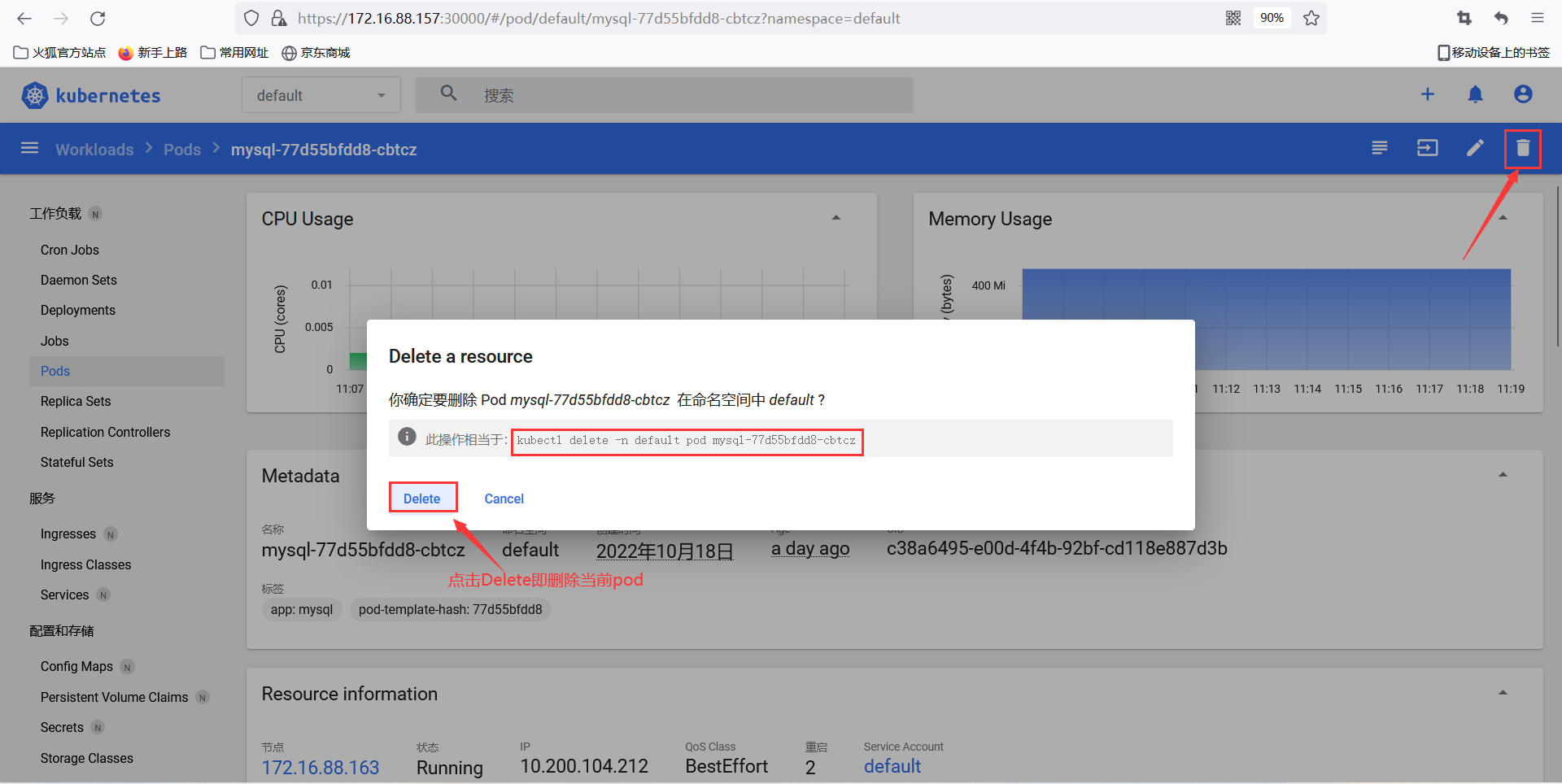Click the page vertical scrollbar
The width and height of the screenshot is (1562, 784).
(1557, 267)
